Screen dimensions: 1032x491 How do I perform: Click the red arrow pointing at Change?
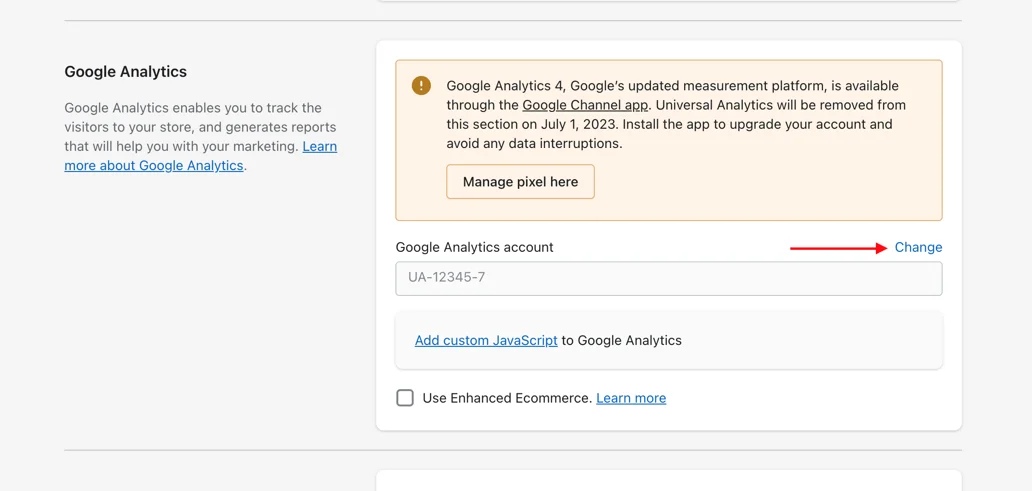pos(838,248)
